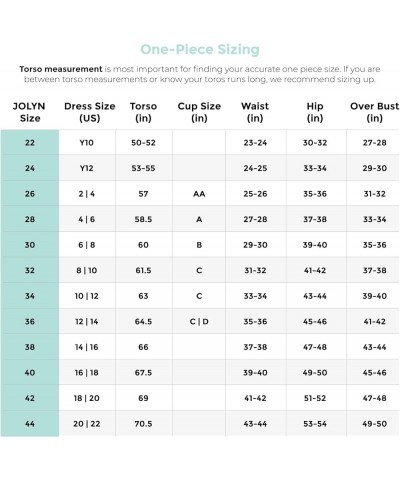Select JOLYN size 30 teal cell
Image resolution: width=400 pixels, height=480 pixels.
pos(30,245)
